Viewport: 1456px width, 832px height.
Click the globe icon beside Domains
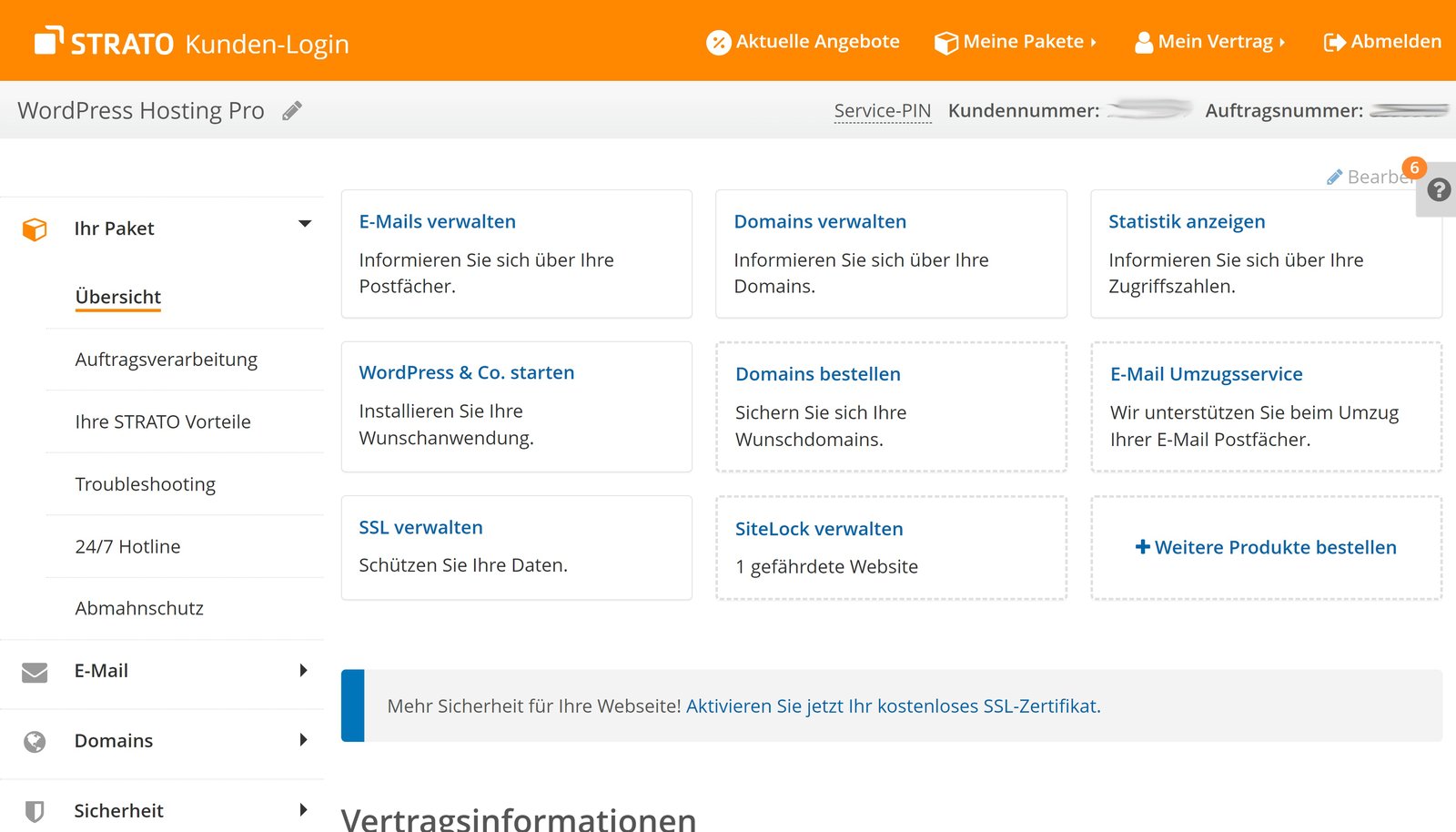pos(34,741)
